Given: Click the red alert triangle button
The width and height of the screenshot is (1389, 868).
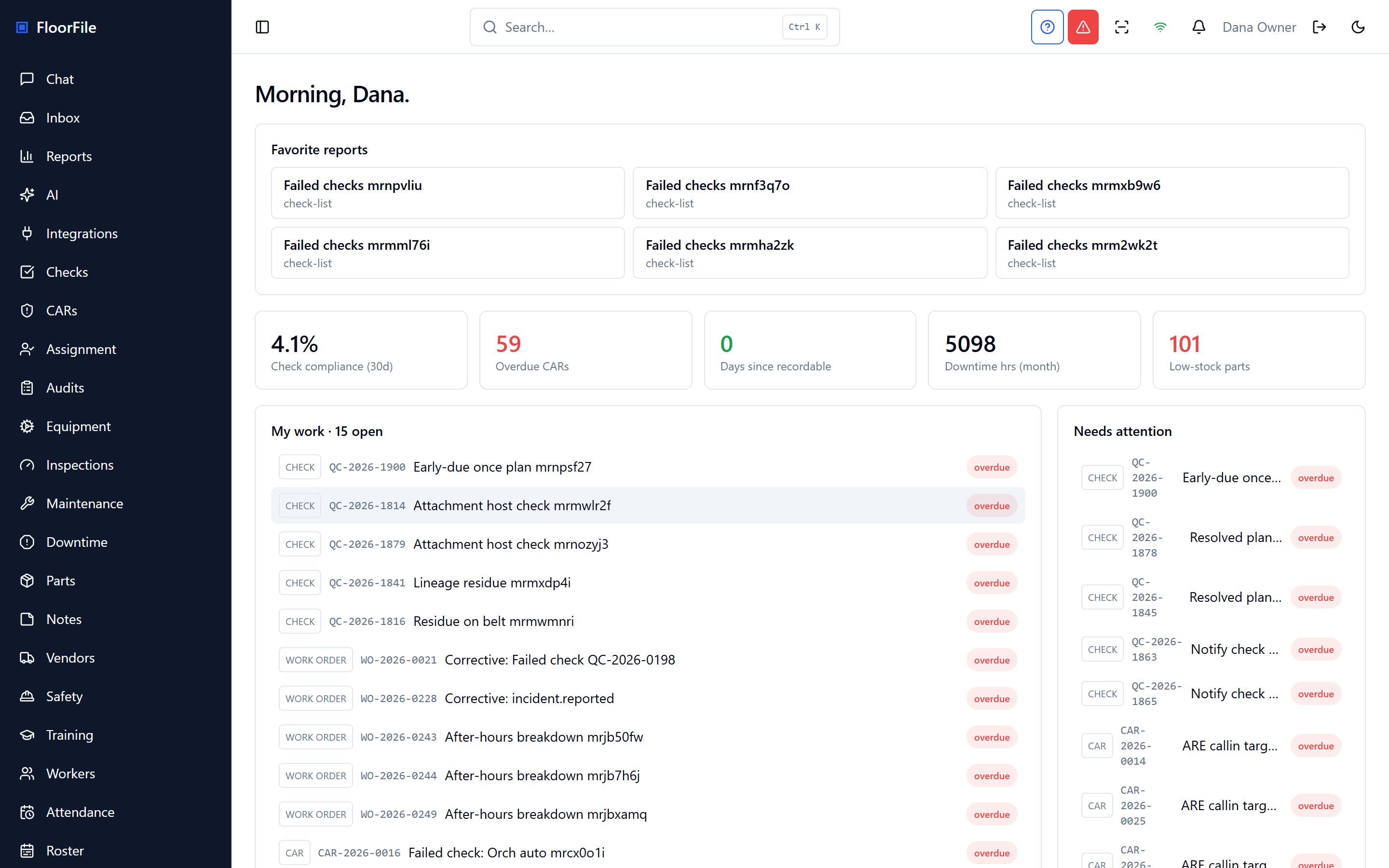Looking at the screenshot, I should (1083, 27).
